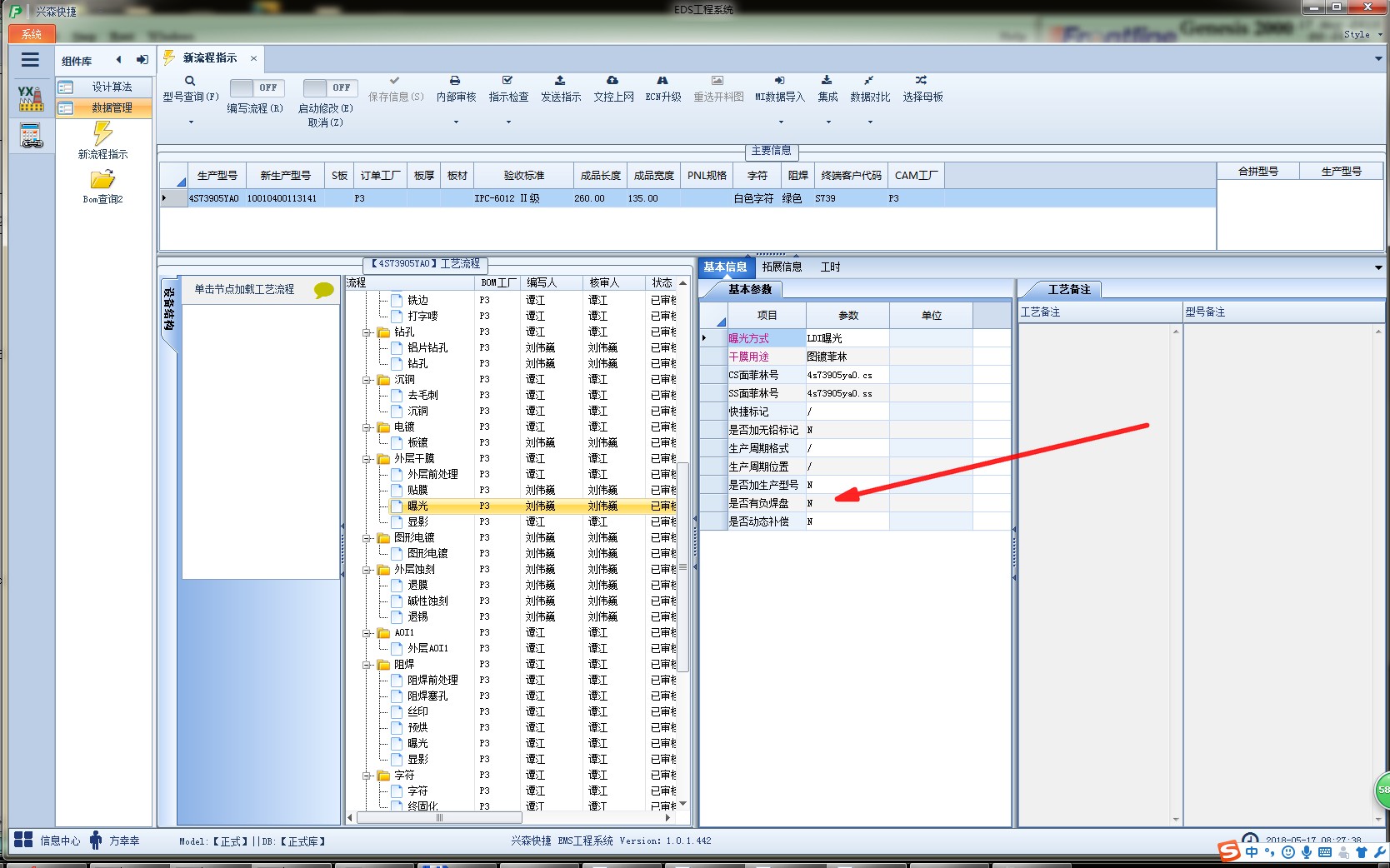Collapse 外层干膜 tree folder node

(367, 459)
